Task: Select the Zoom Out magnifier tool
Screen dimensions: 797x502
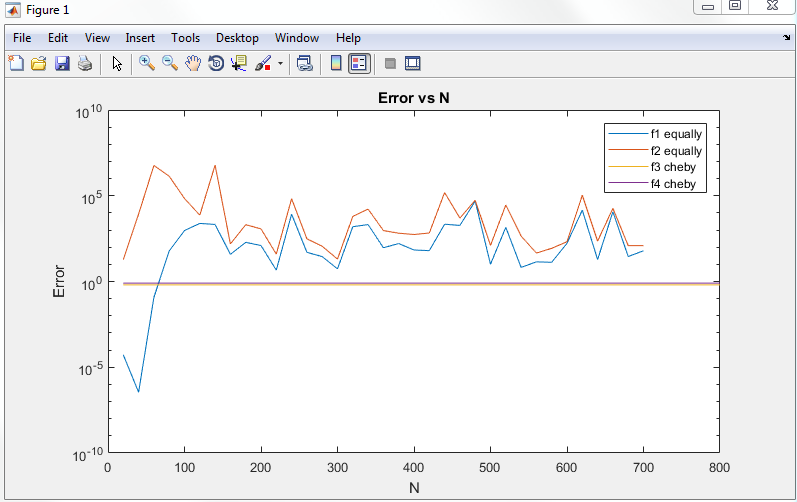Action: (170, 63)
